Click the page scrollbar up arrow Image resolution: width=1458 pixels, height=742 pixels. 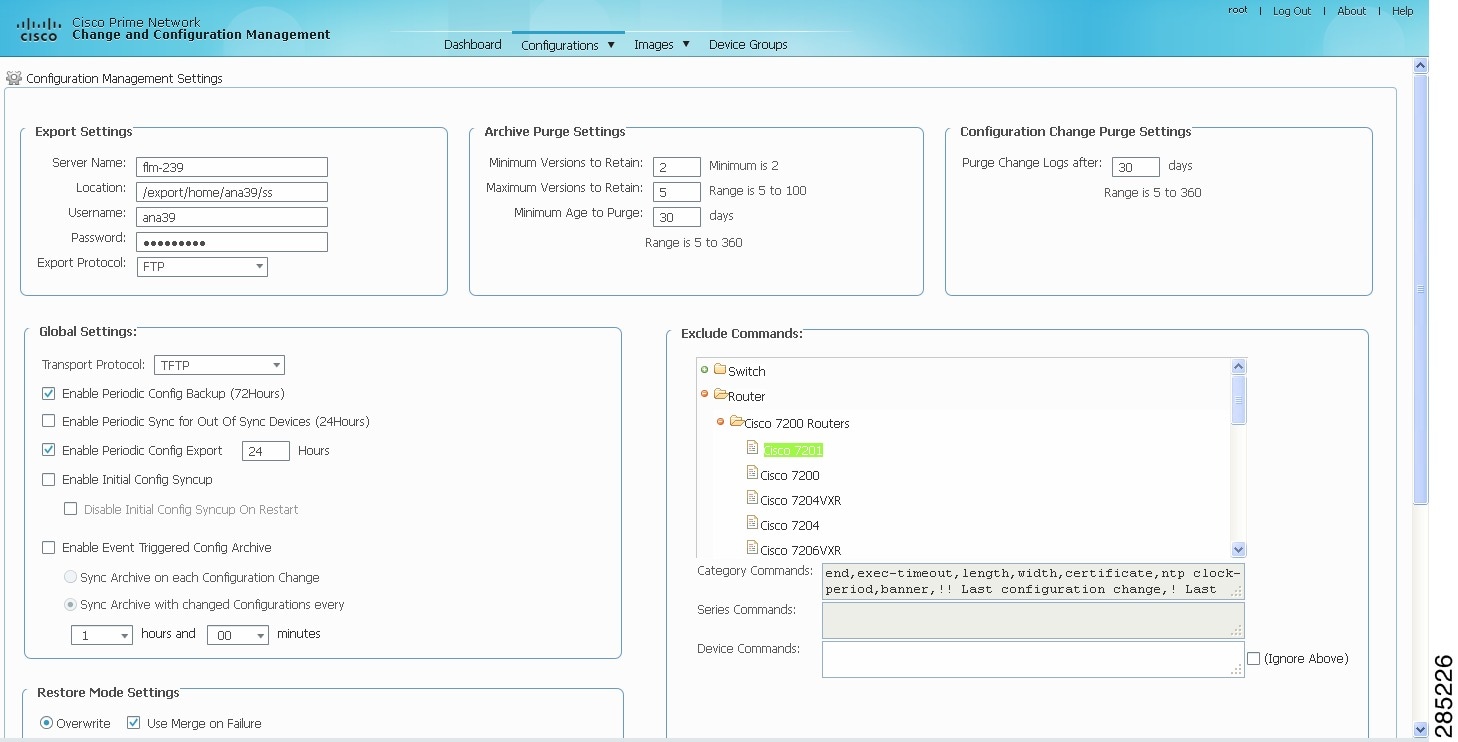point(1420,65)
